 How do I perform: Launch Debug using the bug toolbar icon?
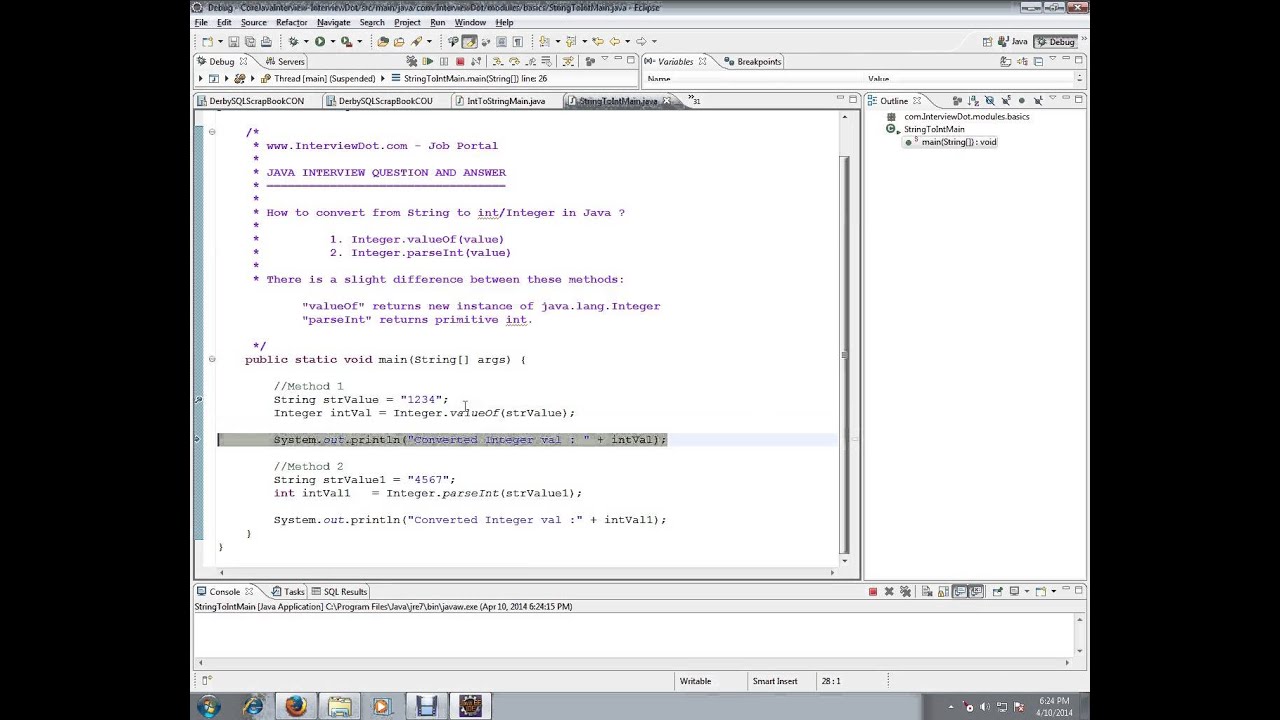293,42
